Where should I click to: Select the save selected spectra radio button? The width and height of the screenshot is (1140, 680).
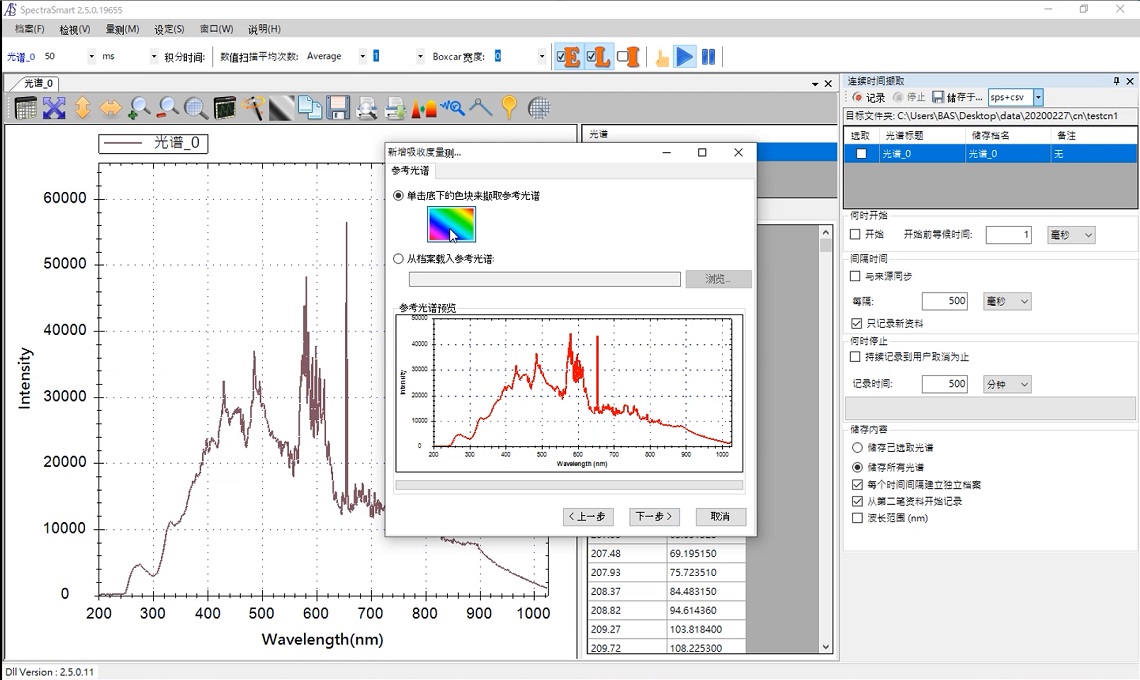coord(857,447)
